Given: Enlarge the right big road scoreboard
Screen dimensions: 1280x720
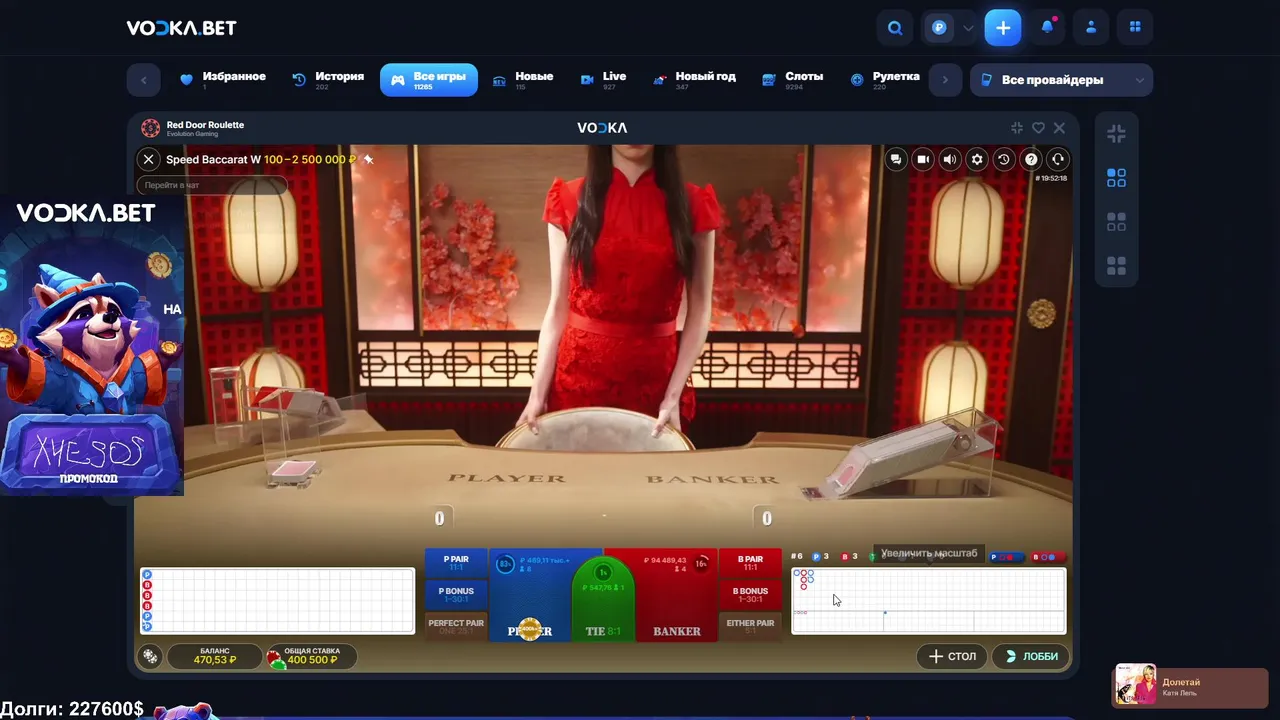Looking at the screenshot, I should pos(929,601).
